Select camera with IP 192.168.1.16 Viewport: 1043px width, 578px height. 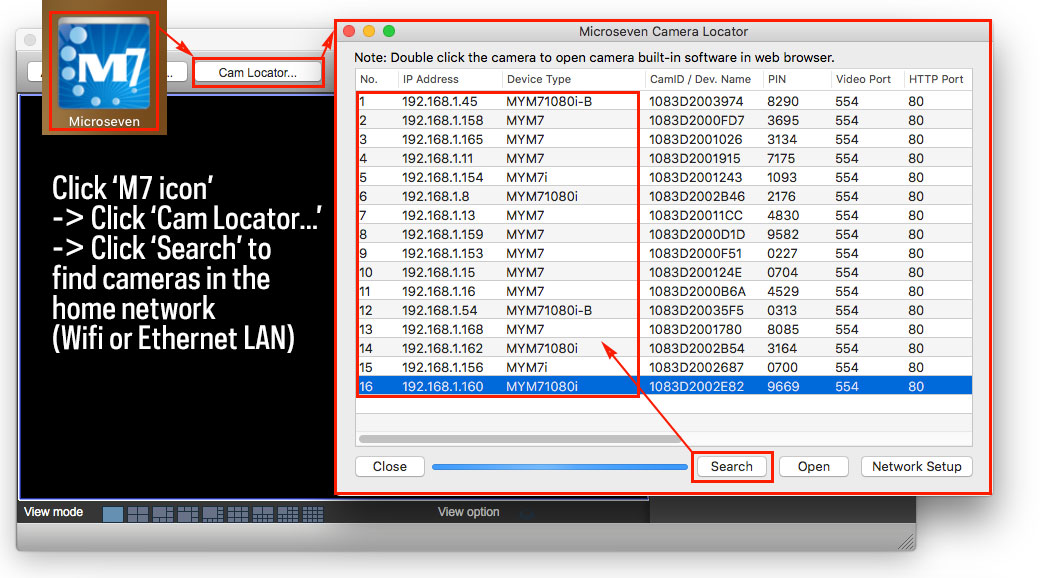click(x=438, y=291)
